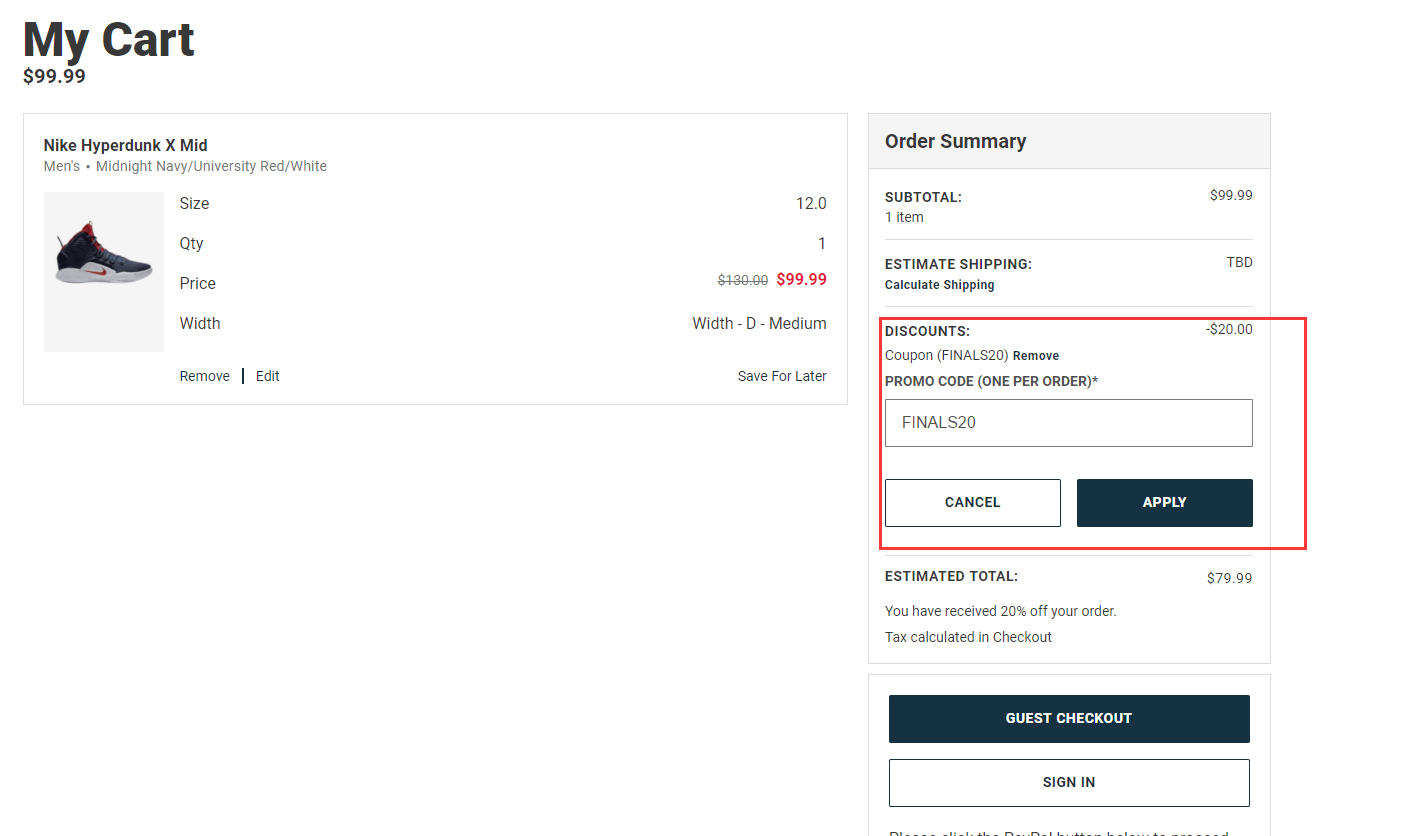Viewport: 1409px width, 836px height.
Task: Select the $79.99 estimated total amount
Action: 1229,578
